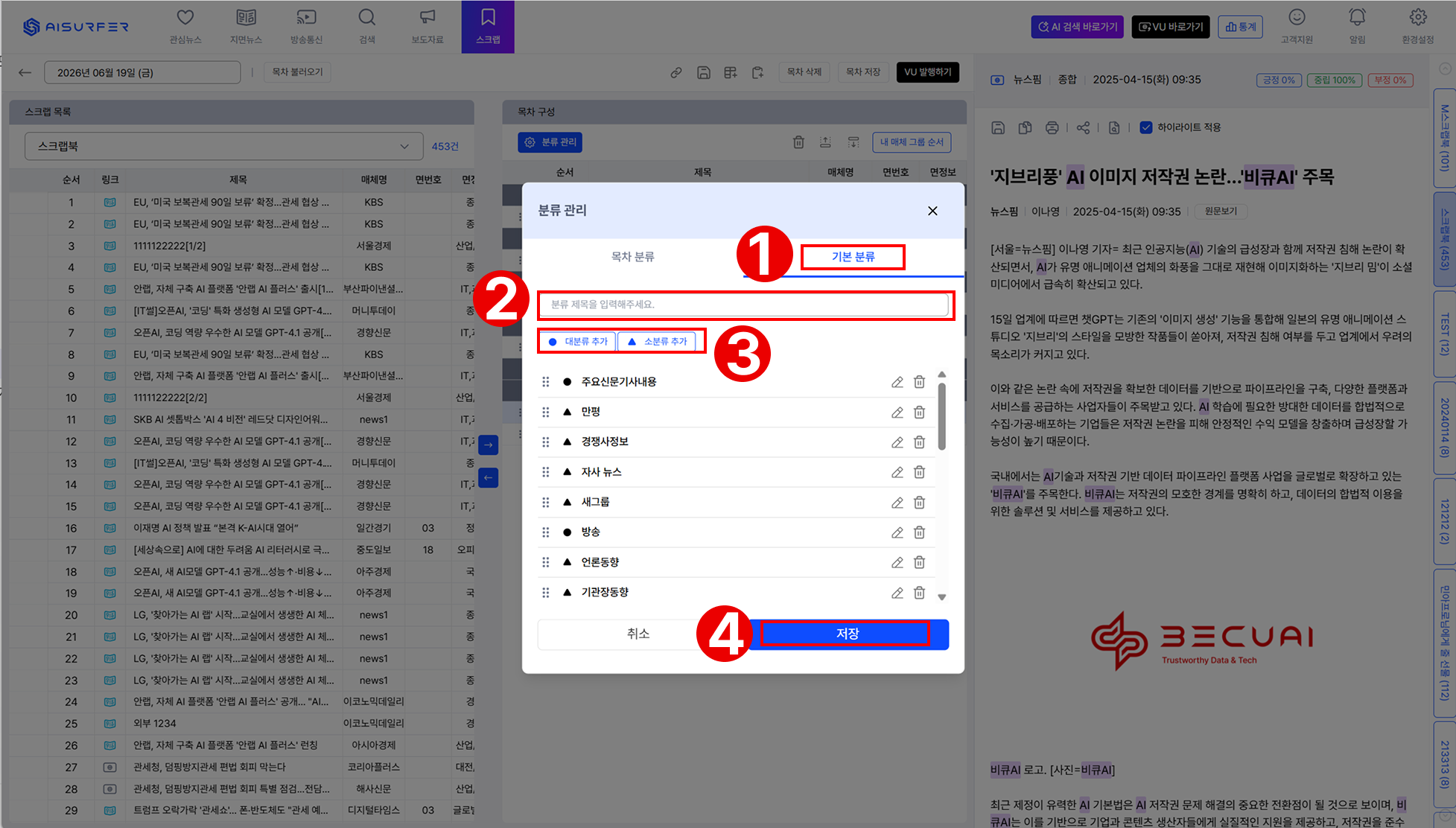The image size is (1456, 828).
Task: Click the copy-link icon in toolbar
Action: tap(676, 72)
